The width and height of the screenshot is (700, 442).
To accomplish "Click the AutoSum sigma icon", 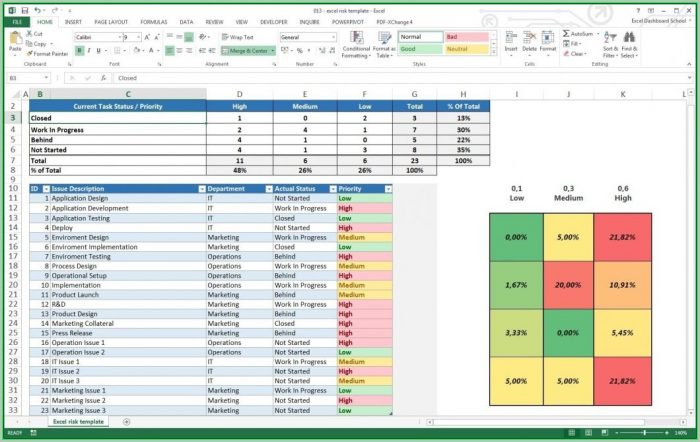I will (x=566, y=33).
